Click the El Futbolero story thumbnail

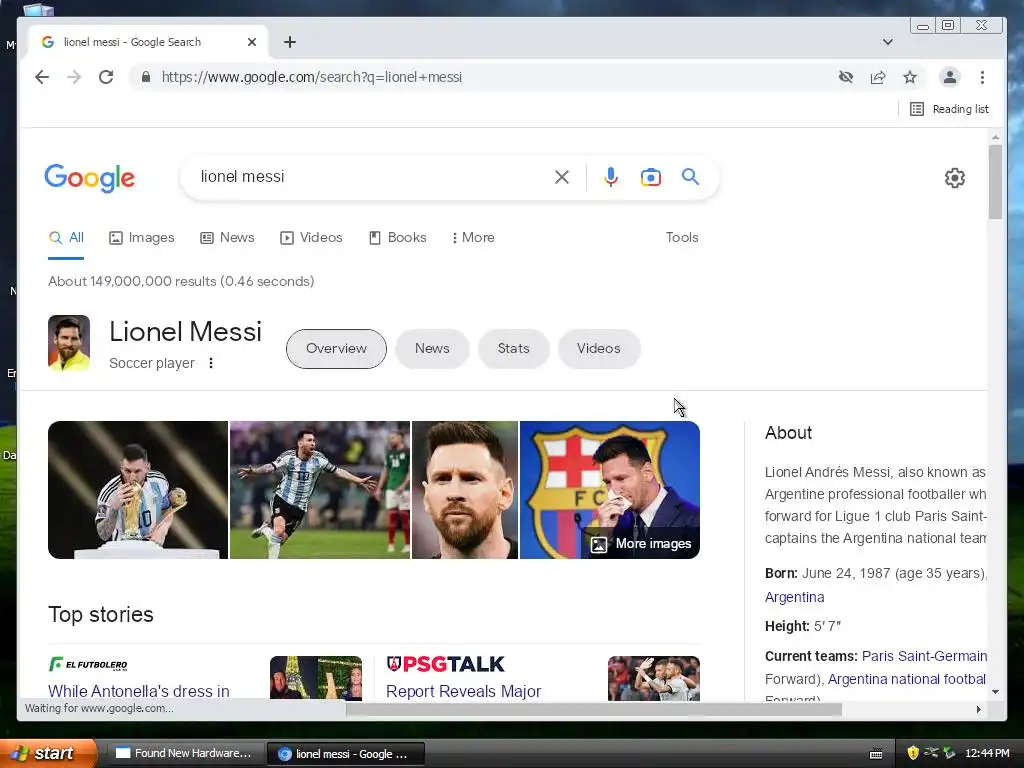click(316, 678)
